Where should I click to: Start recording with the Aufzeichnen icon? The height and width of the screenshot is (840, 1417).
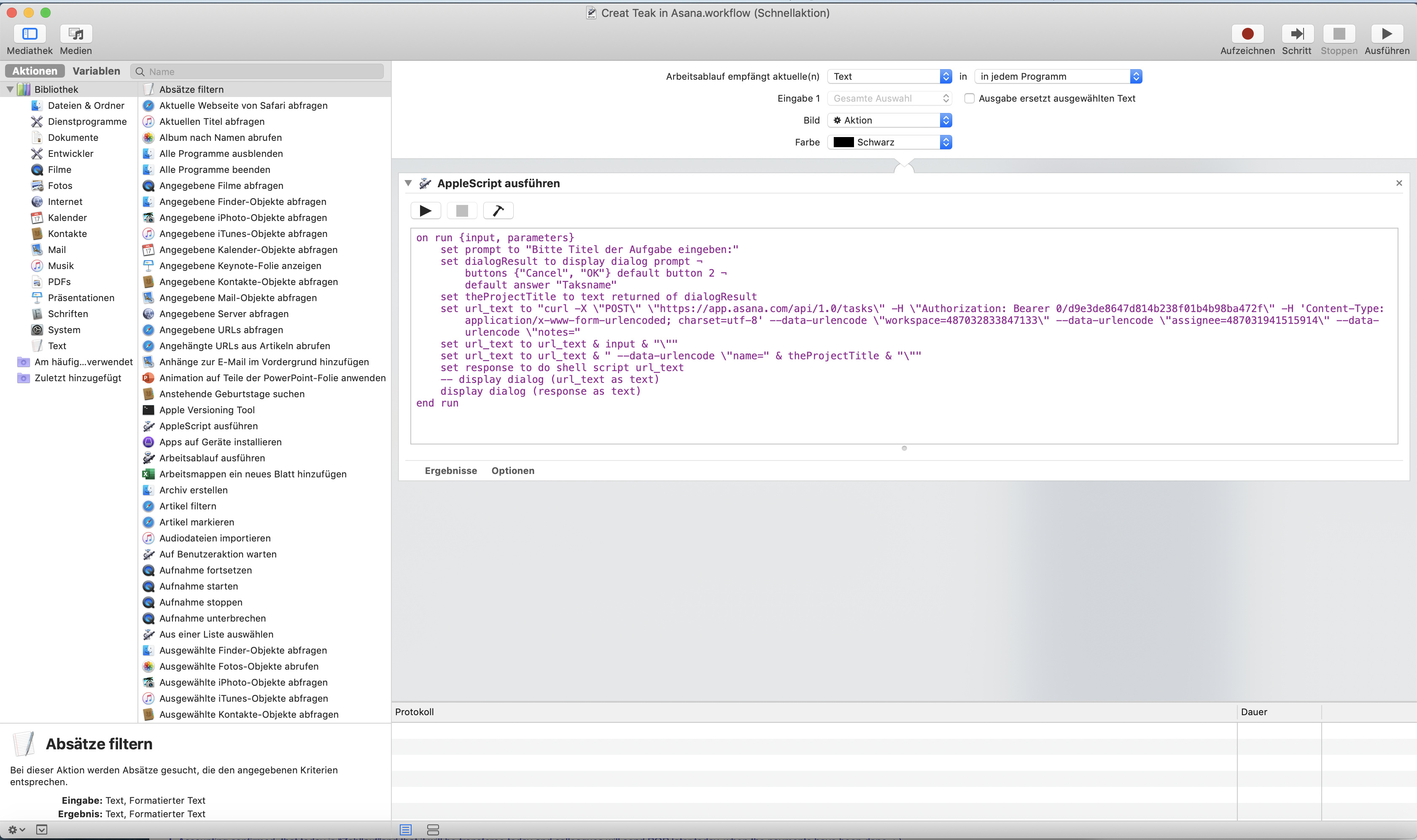coord(1247,34)
